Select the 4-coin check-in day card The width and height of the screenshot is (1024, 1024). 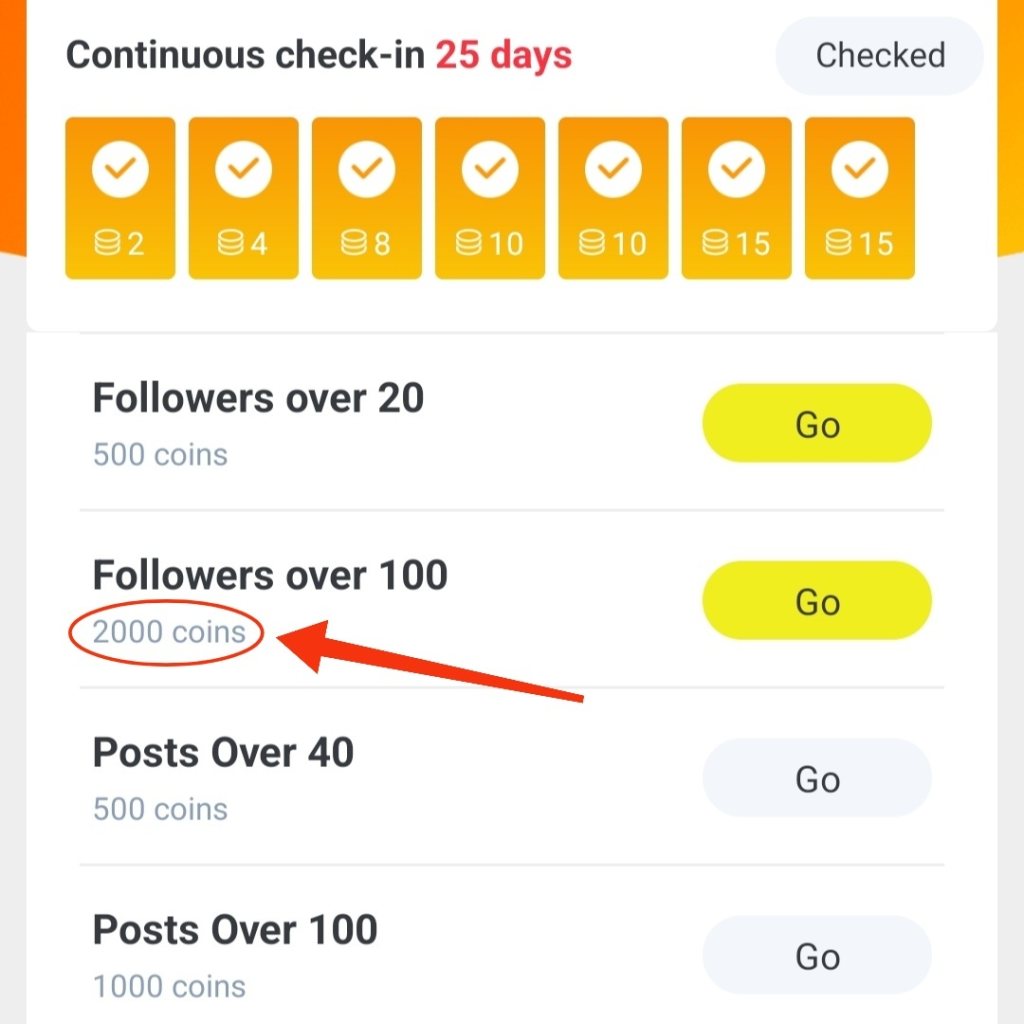tap(243, 198)
